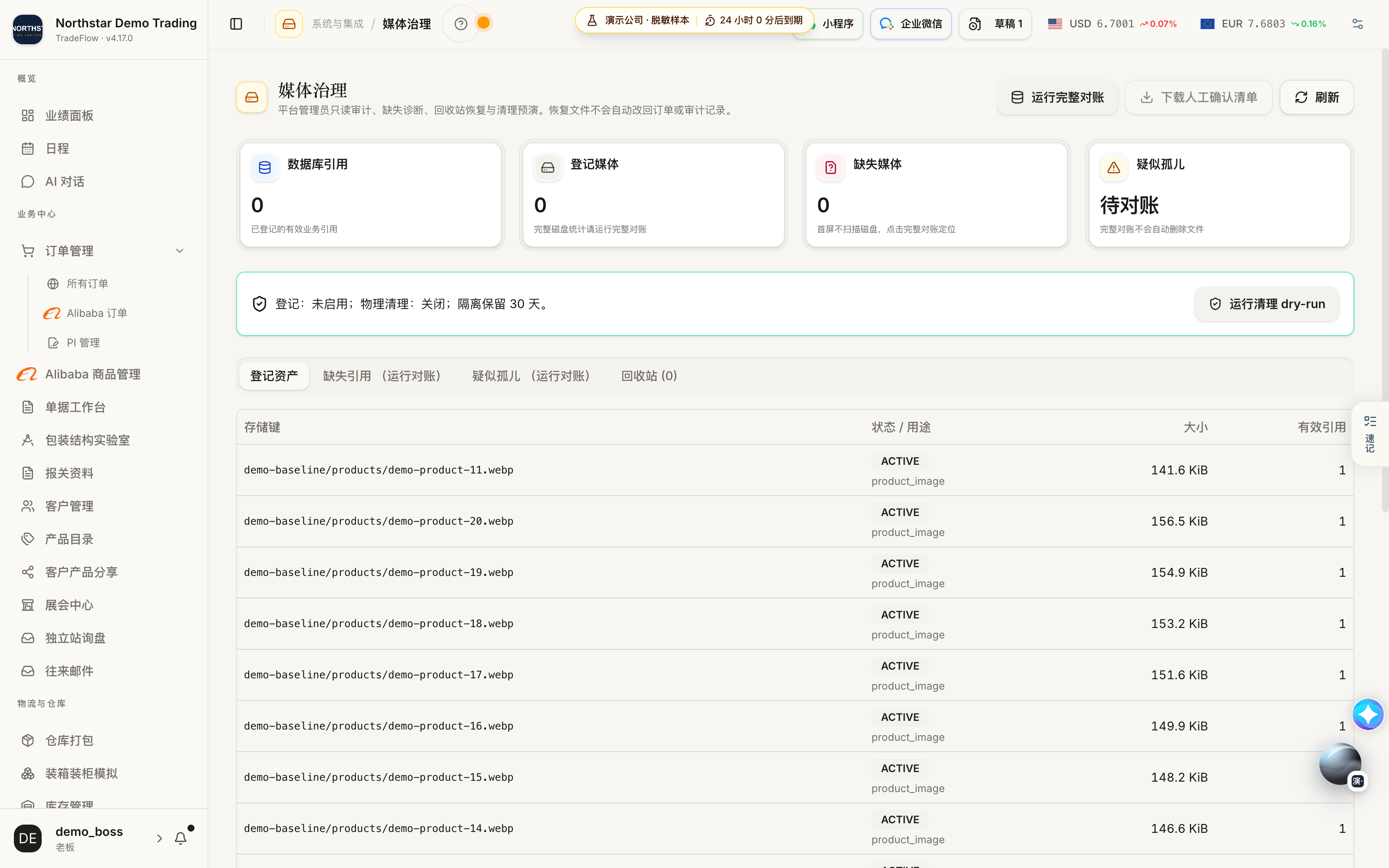Click 运行清理 dry-run button
The width and height of the screenshot is (1389, 868).
(1267, 304)
